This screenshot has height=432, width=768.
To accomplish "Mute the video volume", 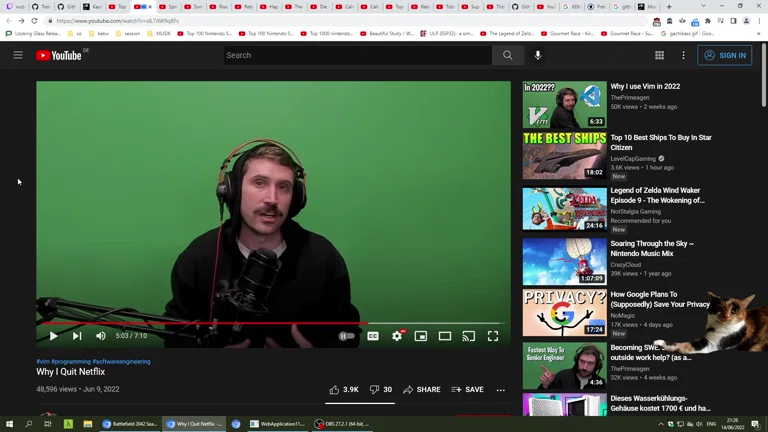I will pos(100,336).
